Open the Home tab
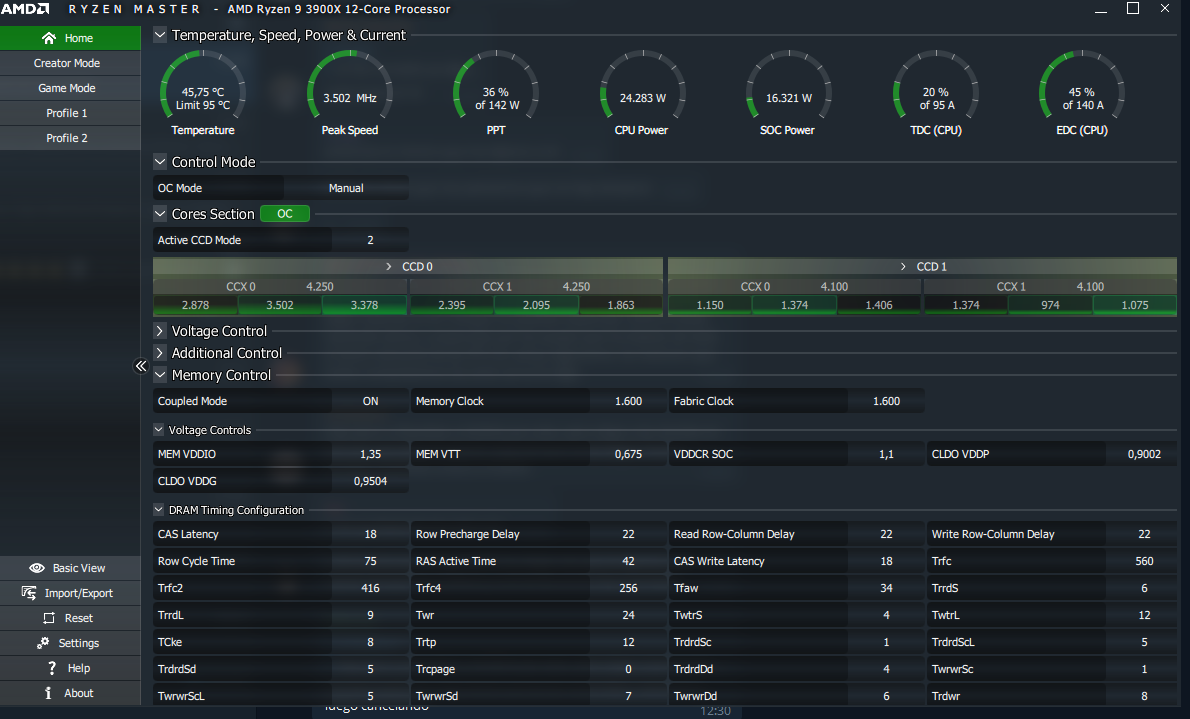This screenshot has height=719, width=1190. tap(71, 38)
